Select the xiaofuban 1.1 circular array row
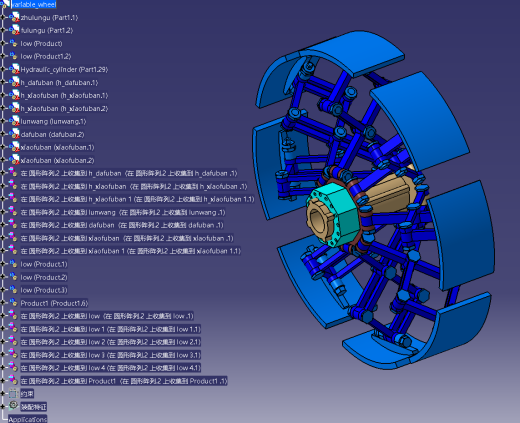The height and width of the screenshot is (423, 520). (131, 251)
